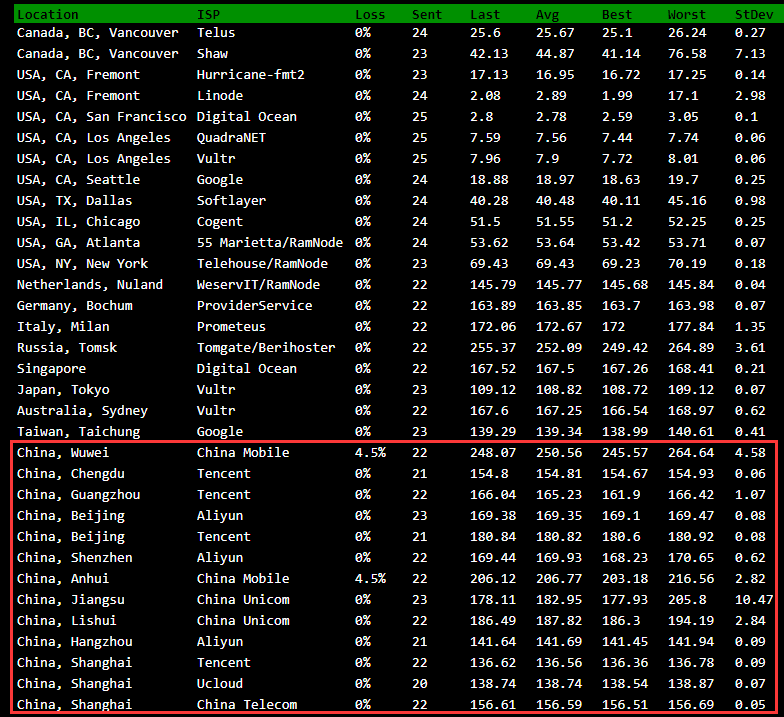Viewport: 784px width, 717px height.
Task: Select the Shaw ISP entry
Action: 212,54
